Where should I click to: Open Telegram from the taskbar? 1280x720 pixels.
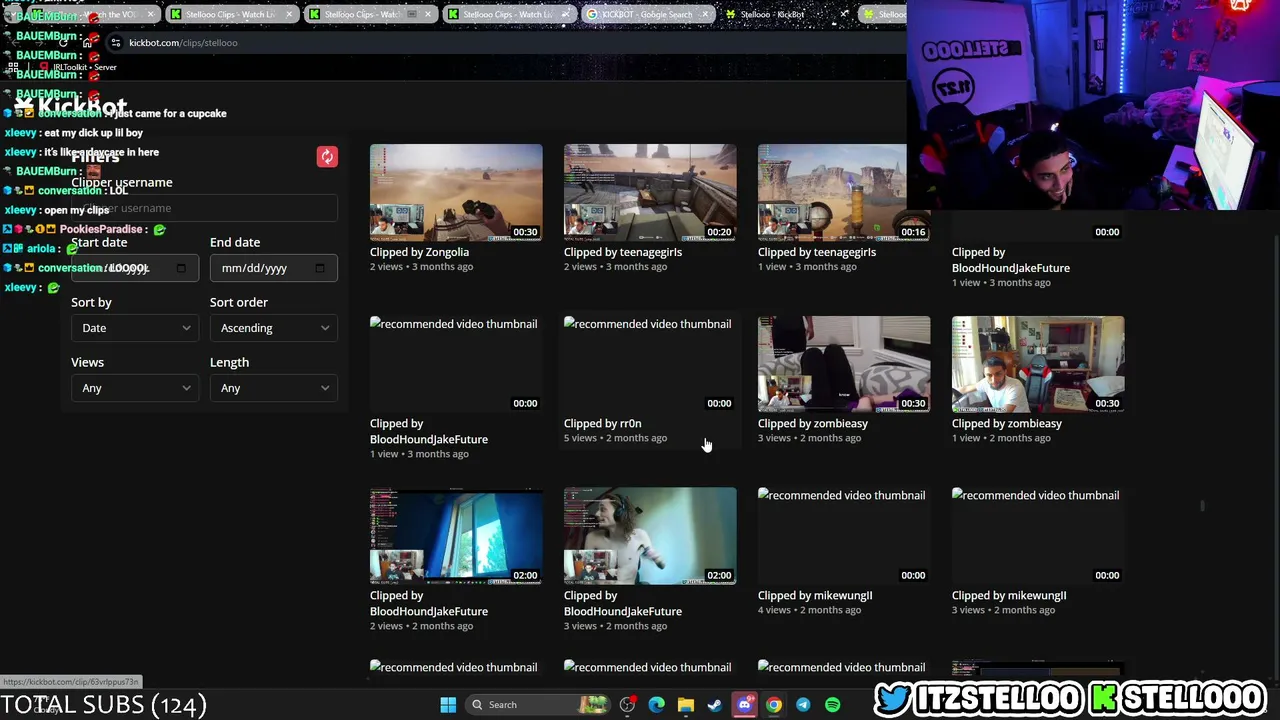click(x=803, y=705)
